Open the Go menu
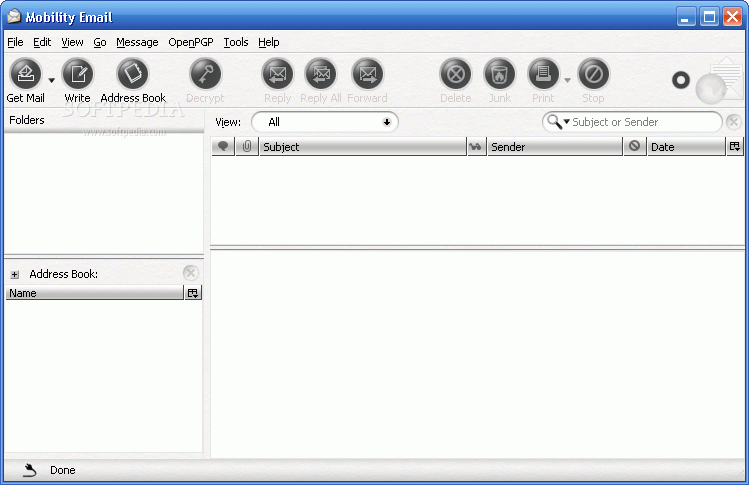Image resolution: width=749 pixels, height=485 pixels. (100, 42)
